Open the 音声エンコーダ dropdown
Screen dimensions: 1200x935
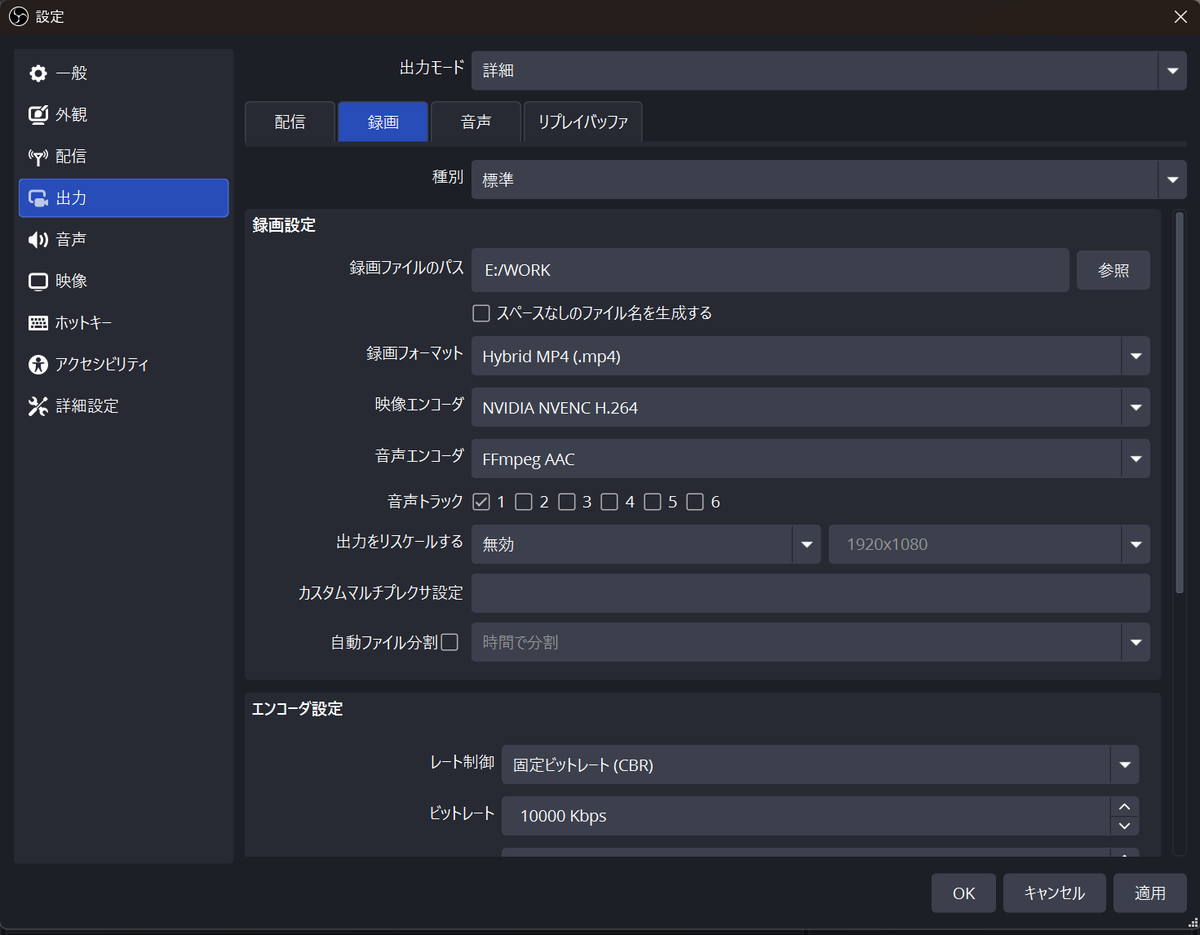[x=811, y=459]
